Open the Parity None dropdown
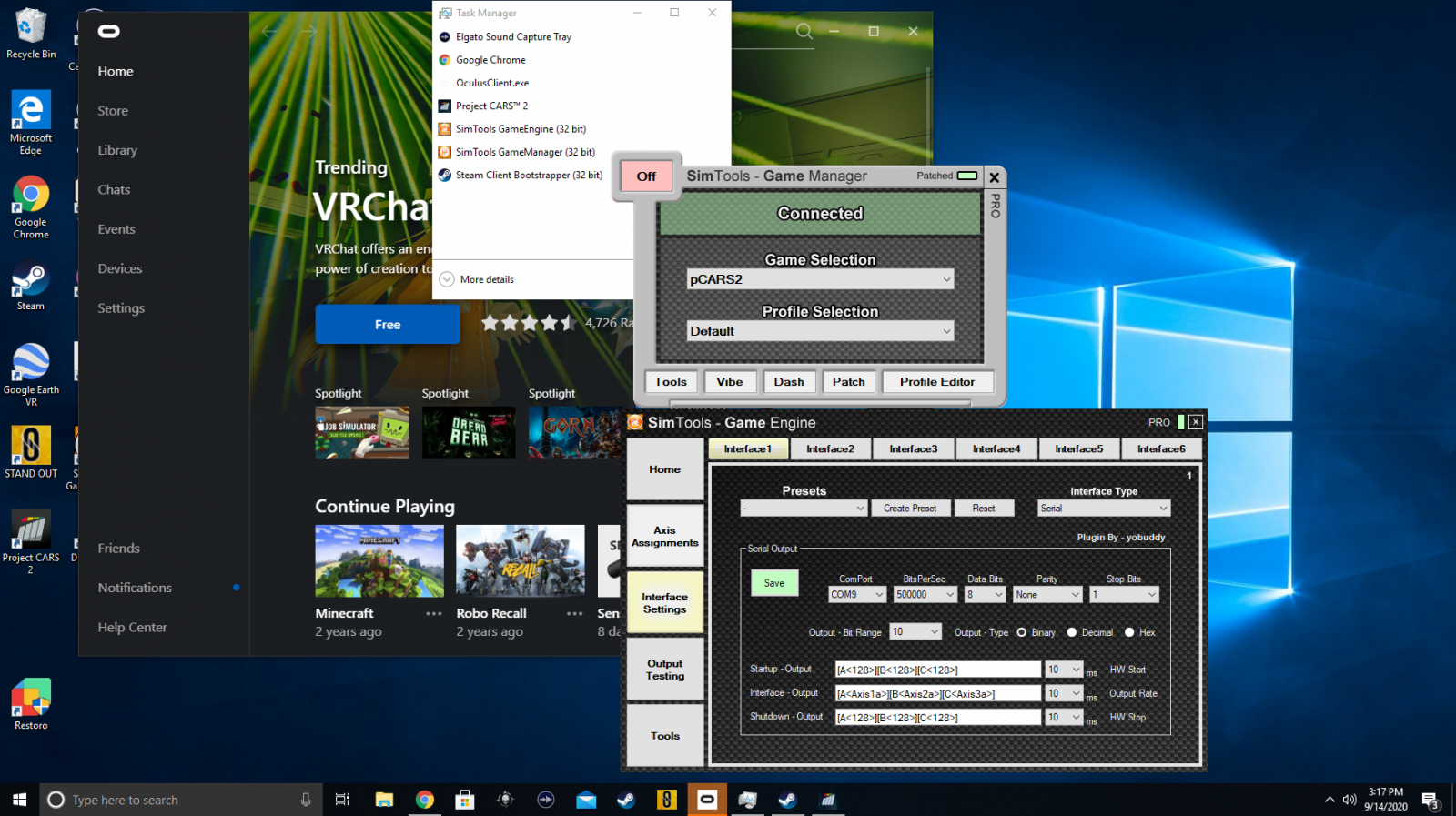The width and height of the screenshot is (1456, 816). click(1047, 595)
